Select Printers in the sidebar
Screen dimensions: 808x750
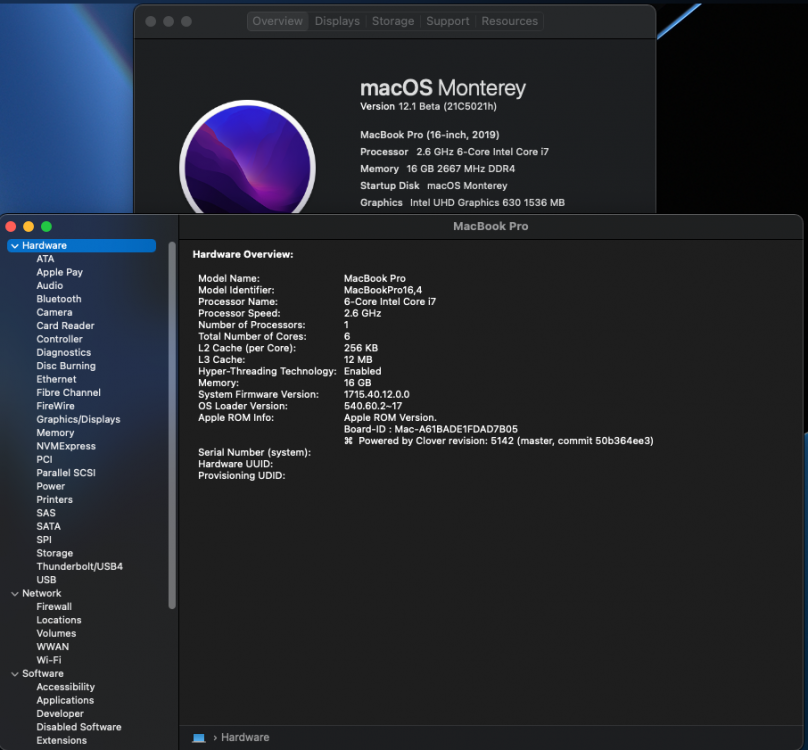(x=55, y=500)
